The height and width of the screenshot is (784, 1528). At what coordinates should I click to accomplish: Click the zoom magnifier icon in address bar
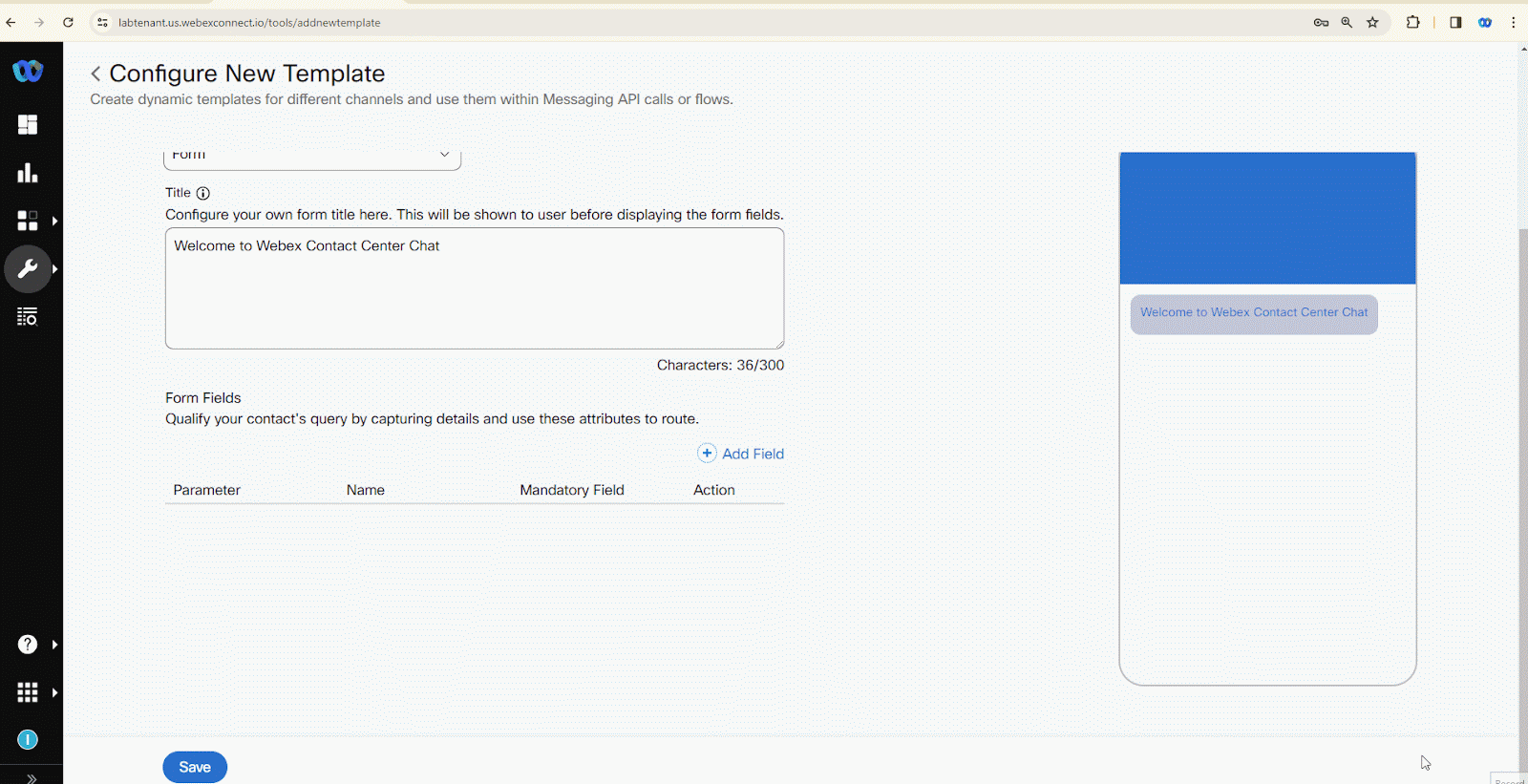(x=1347, y=22)
